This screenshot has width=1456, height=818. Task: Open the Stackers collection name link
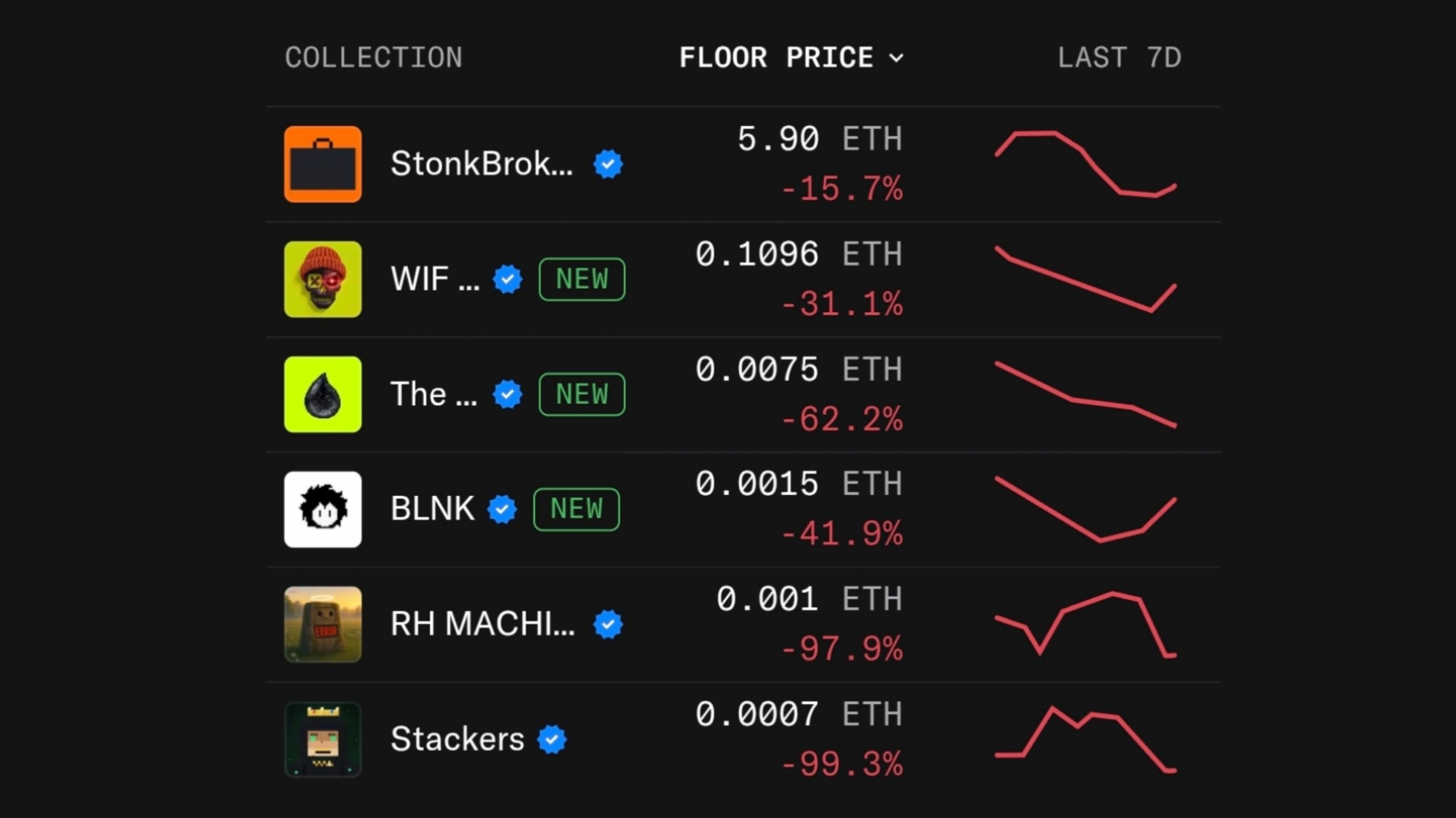457,739
